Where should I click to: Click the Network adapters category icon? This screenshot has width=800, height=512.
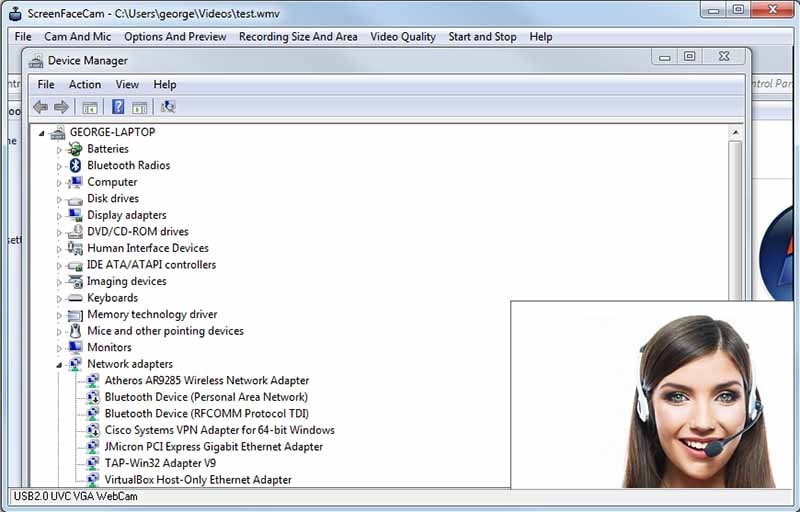[76, 364]
